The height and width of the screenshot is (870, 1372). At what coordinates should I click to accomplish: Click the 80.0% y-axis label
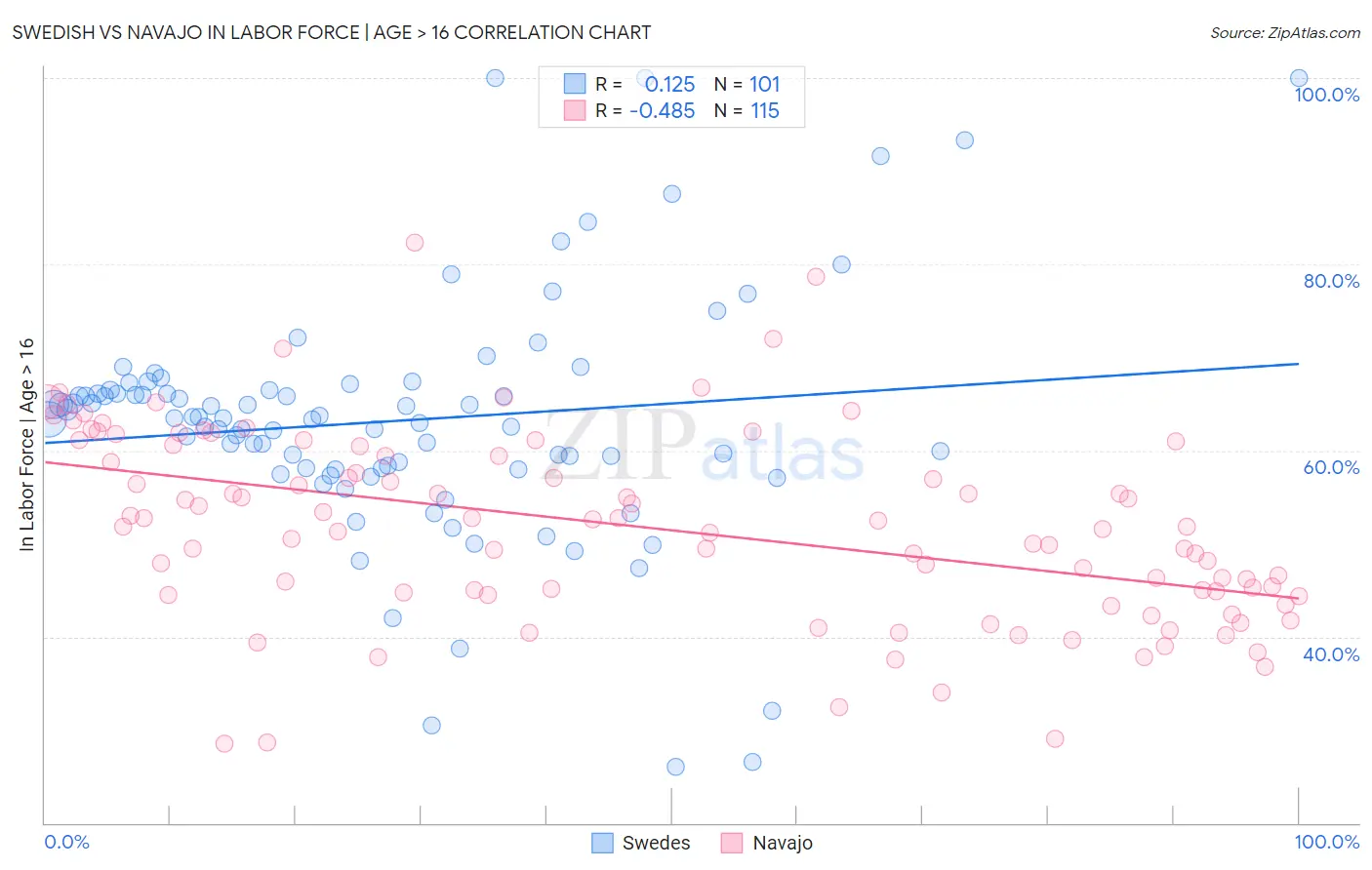(x=1331, y=281)
